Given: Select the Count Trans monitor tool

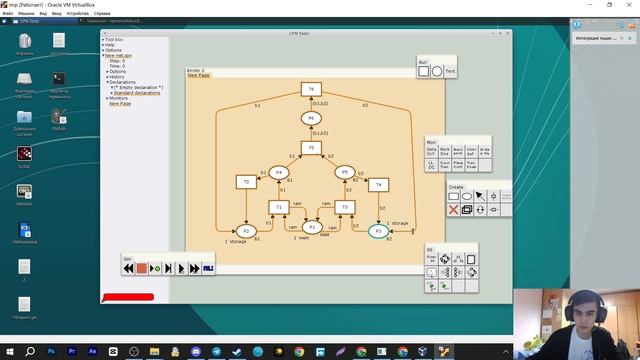Looking at the screenshot, I should tap(444, 165).
